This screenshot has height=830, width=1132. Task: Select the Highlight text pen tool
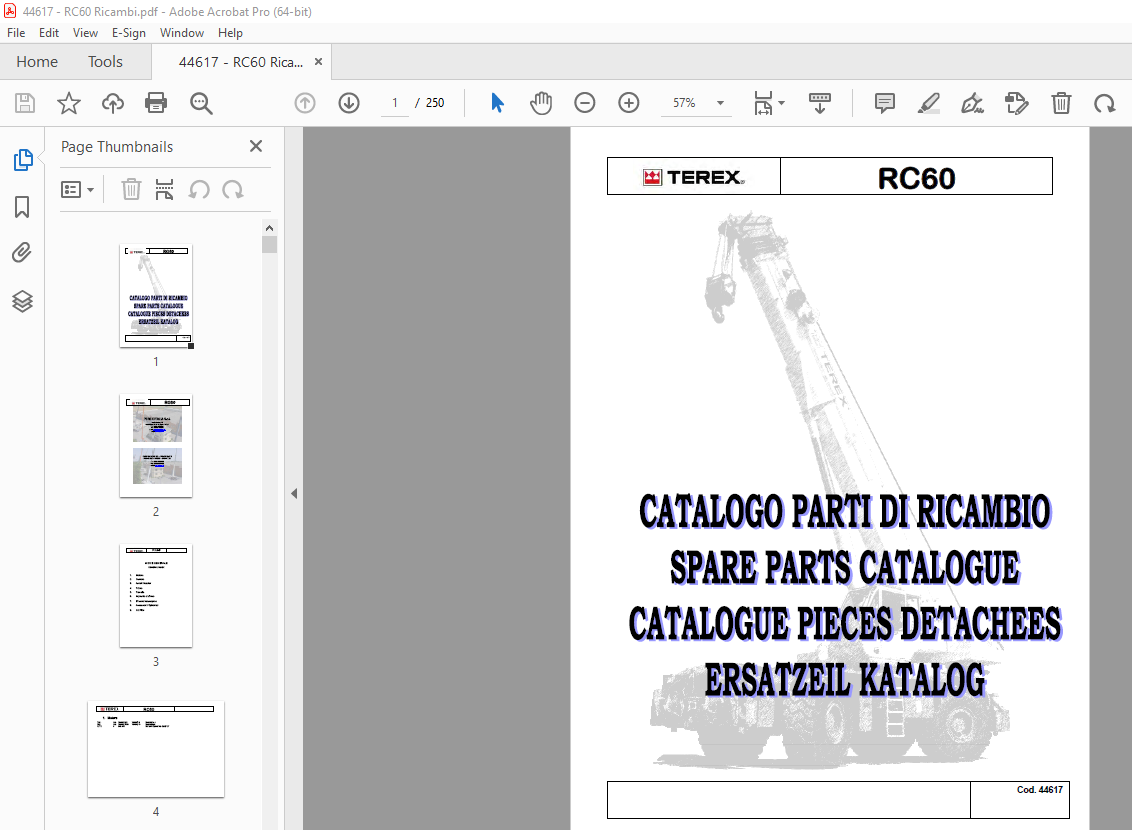coord(928,103)
